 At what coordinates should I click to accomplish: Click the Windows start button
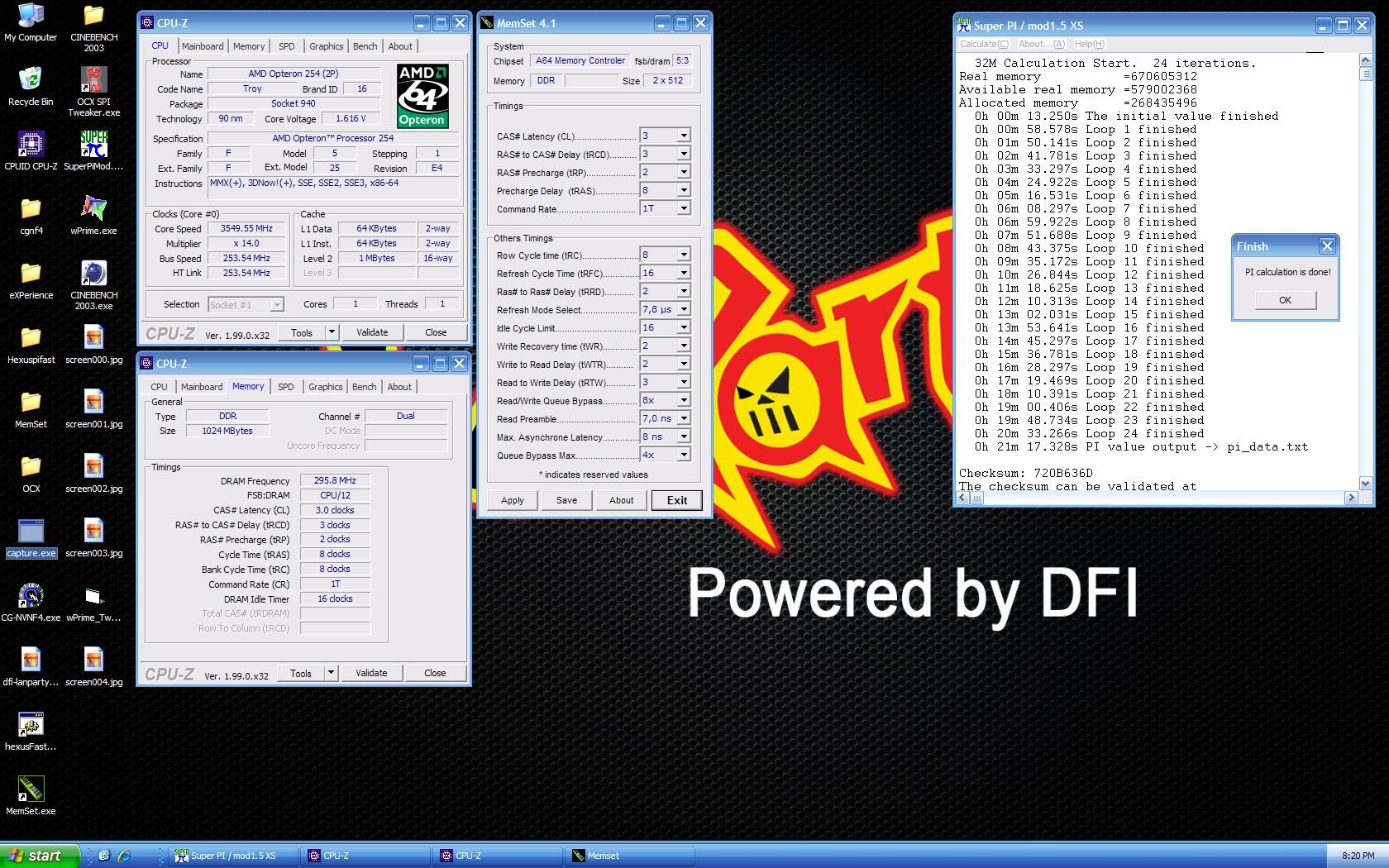(40, 856)
